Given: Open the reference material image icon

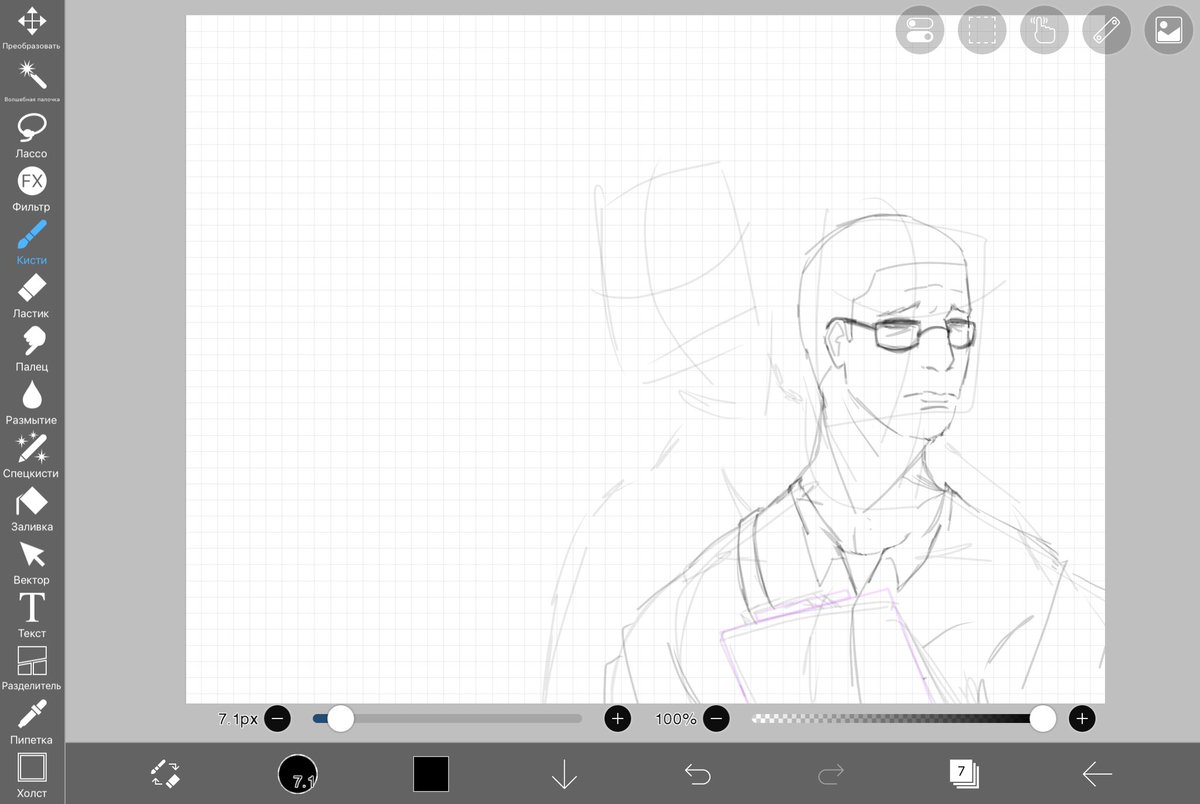Looking at the screenshot, I should [1168, 30].
